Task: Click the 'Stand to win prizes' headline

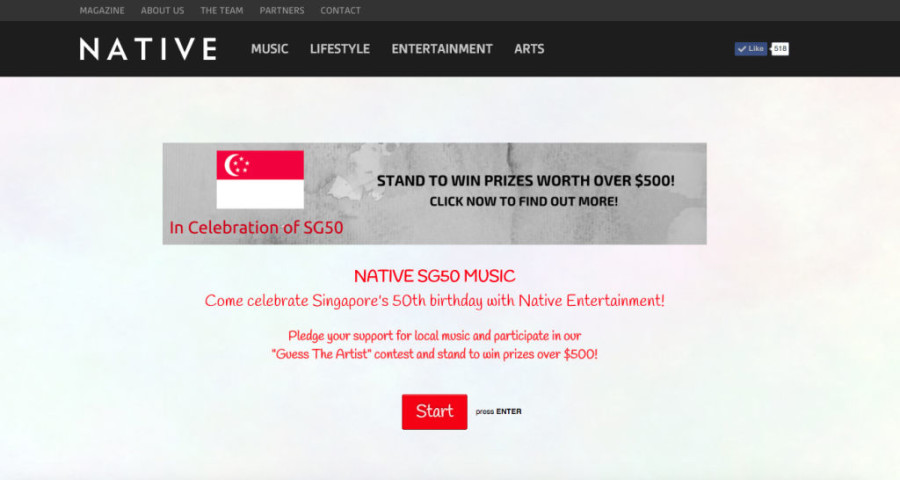Action: coord(526,180)
